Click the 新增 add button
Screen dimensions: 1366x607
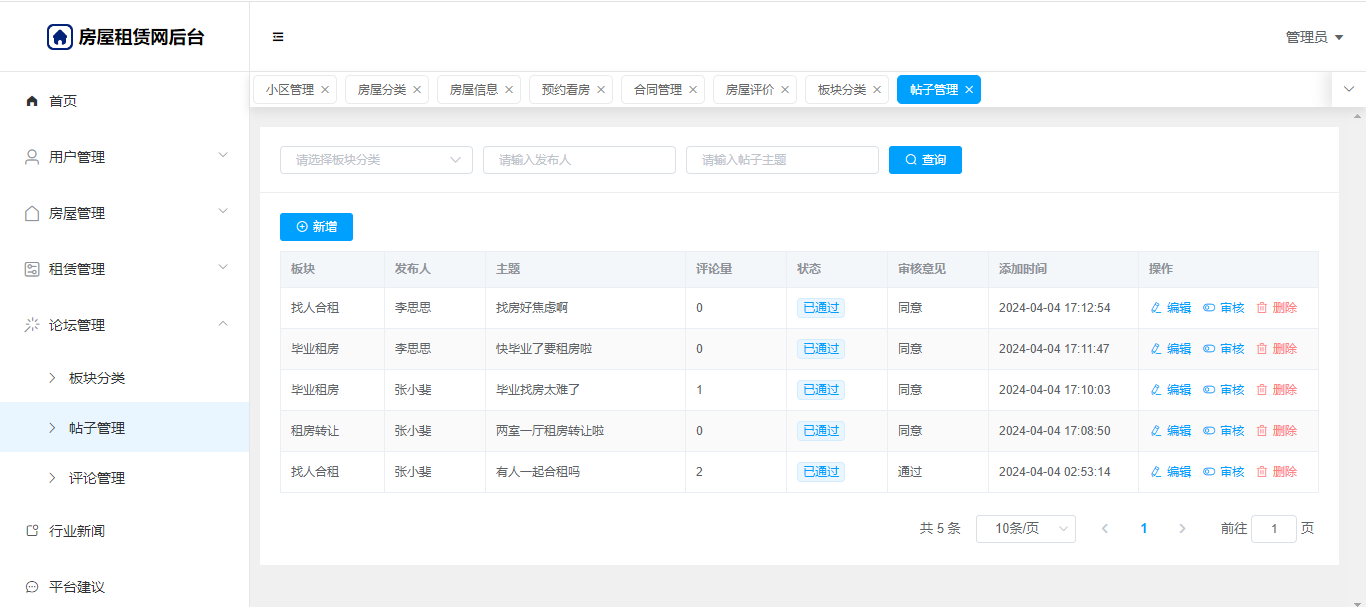(316, 227)
